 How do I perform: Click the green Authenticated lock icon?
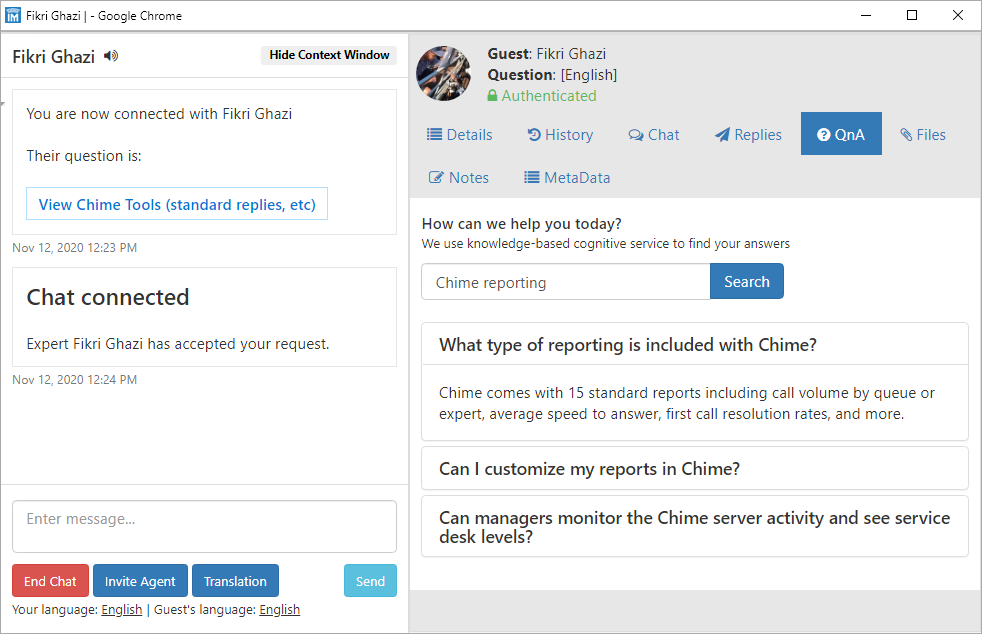(492, 96)
